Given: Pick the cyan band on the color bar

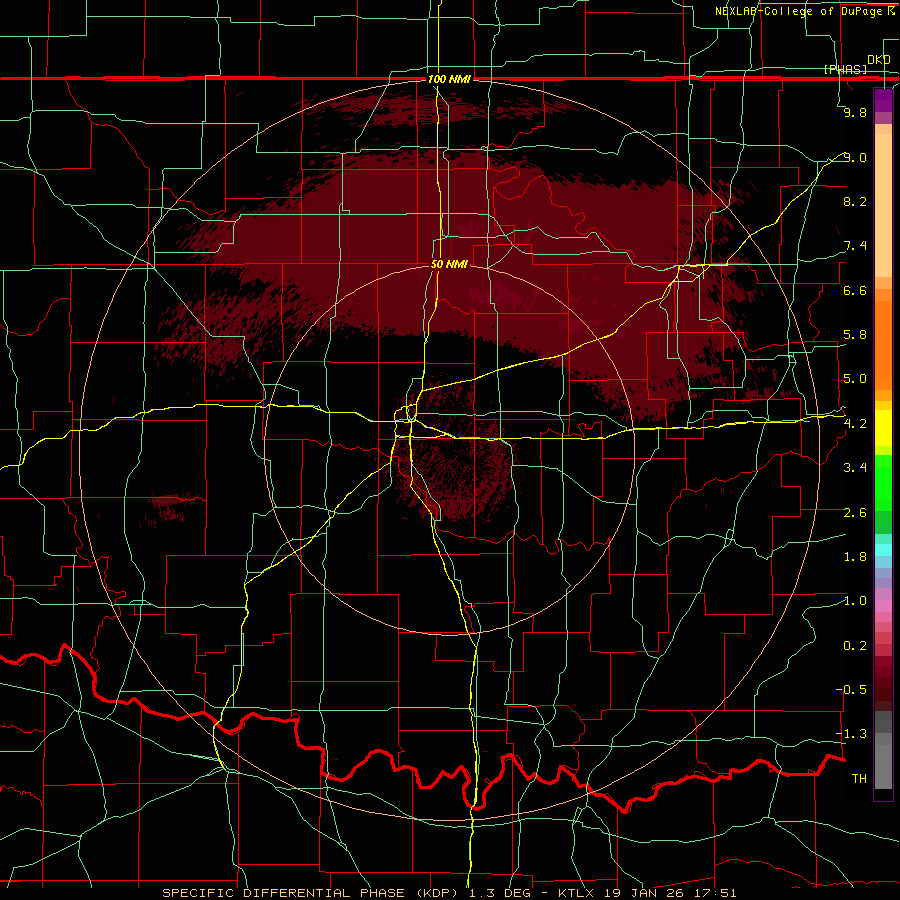Looking at the screenshot, I should click(x=883, y=550).
